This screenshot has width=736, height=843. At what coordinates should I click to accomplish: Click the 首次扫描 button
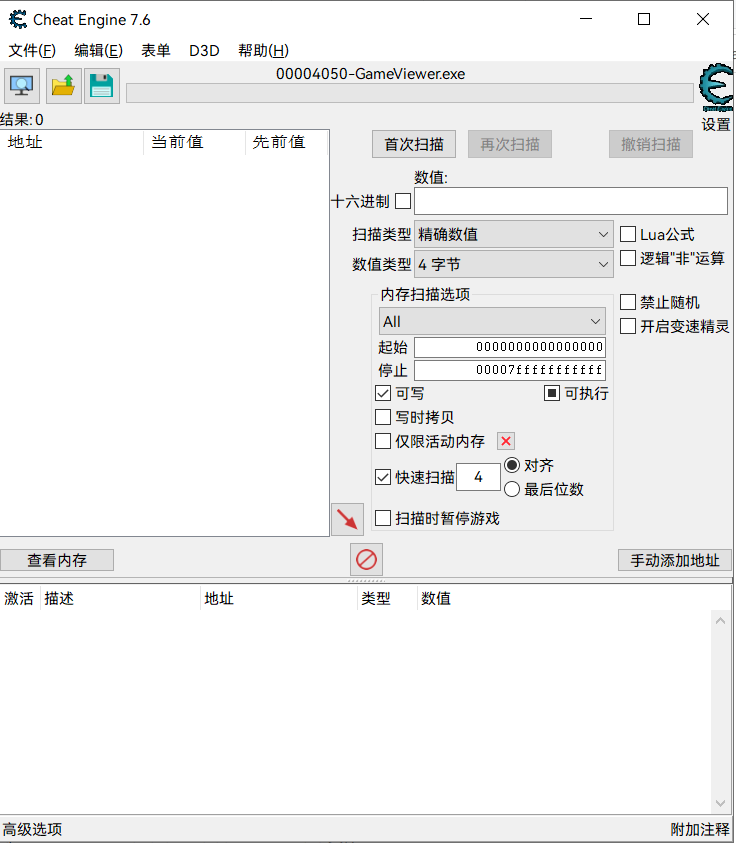(x=414, y=144)
